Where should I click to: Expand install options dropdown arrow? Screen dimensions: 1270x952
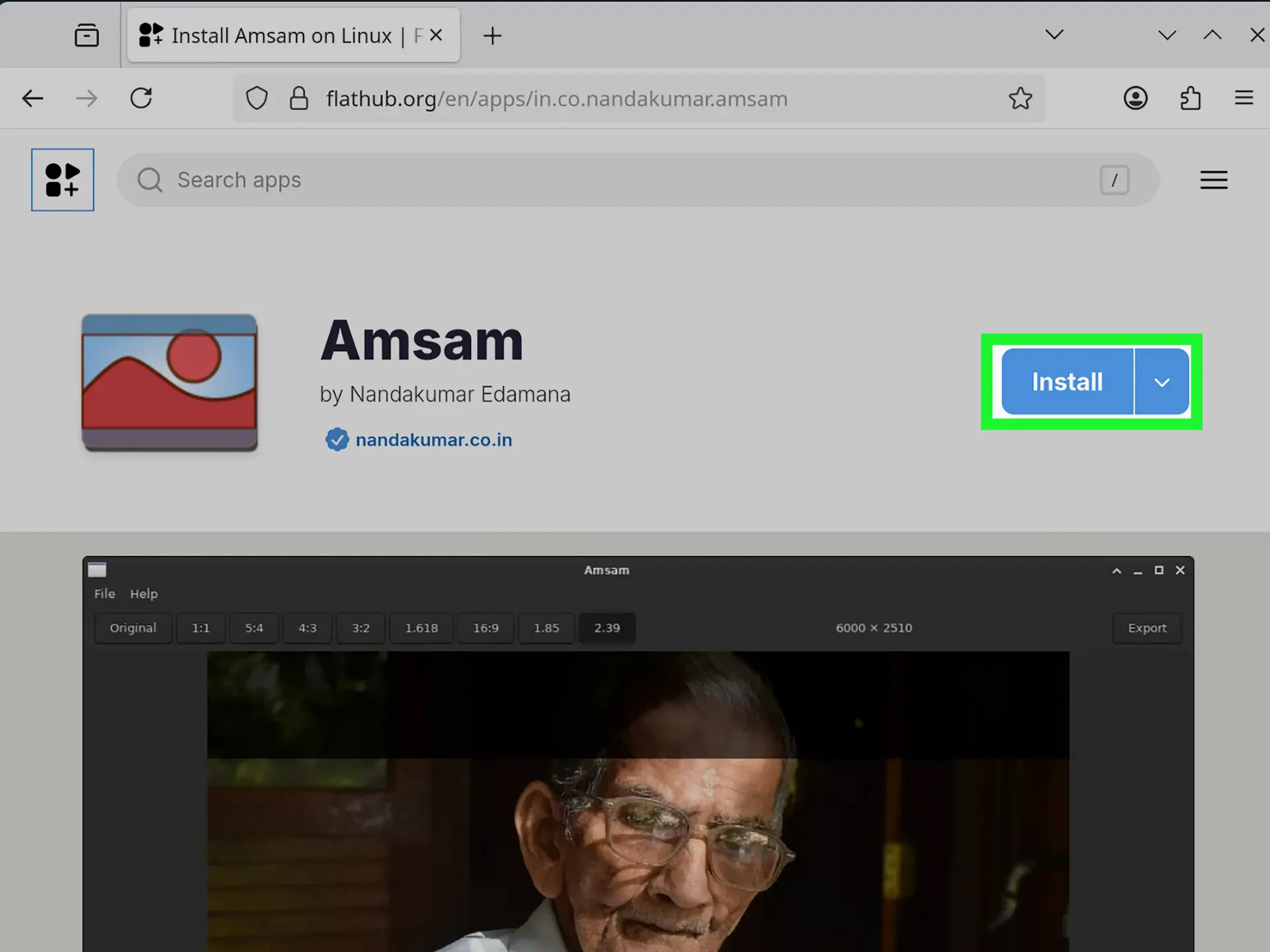[1162, 381]
